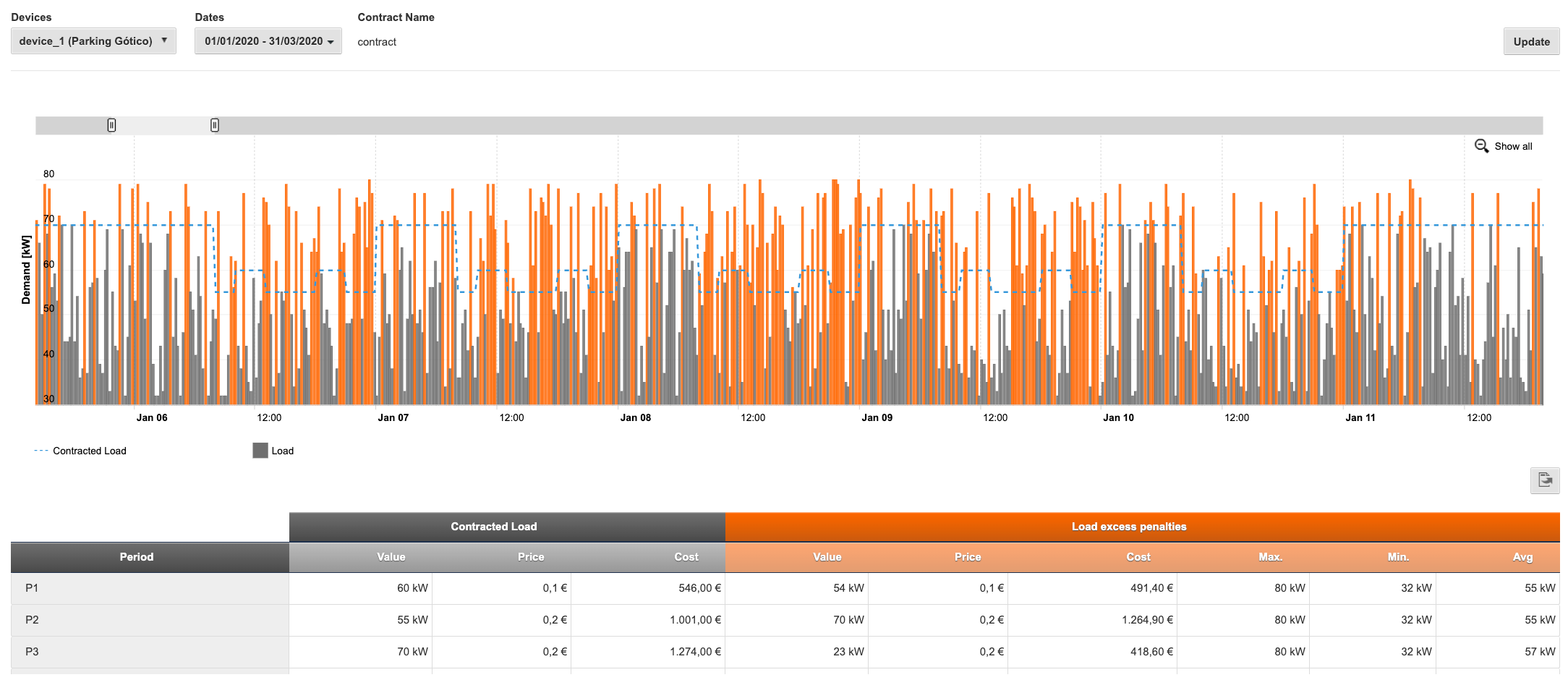Toggle the Contracted Load legend label

pos(90,451)
